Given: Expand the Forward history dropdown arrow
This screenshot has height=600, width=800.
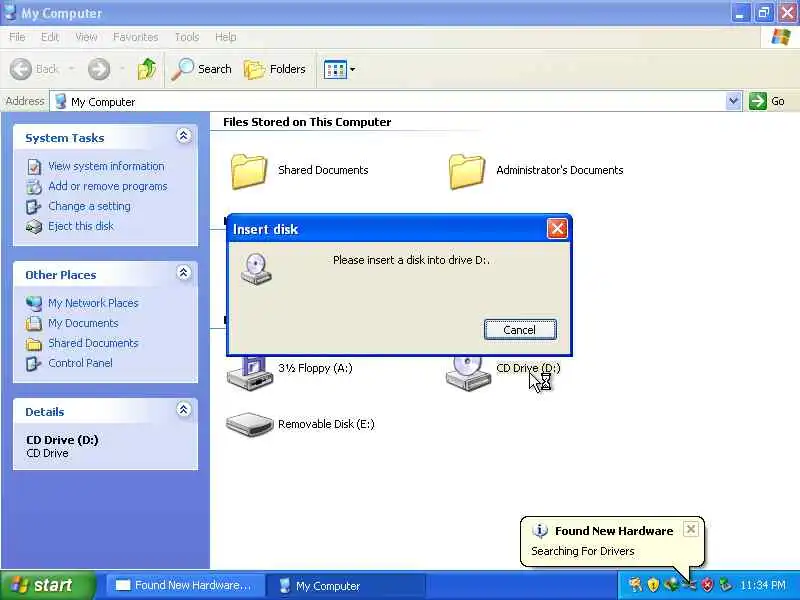Looking at the screenshot, I should pyautogui.click(x=122, y=69).
